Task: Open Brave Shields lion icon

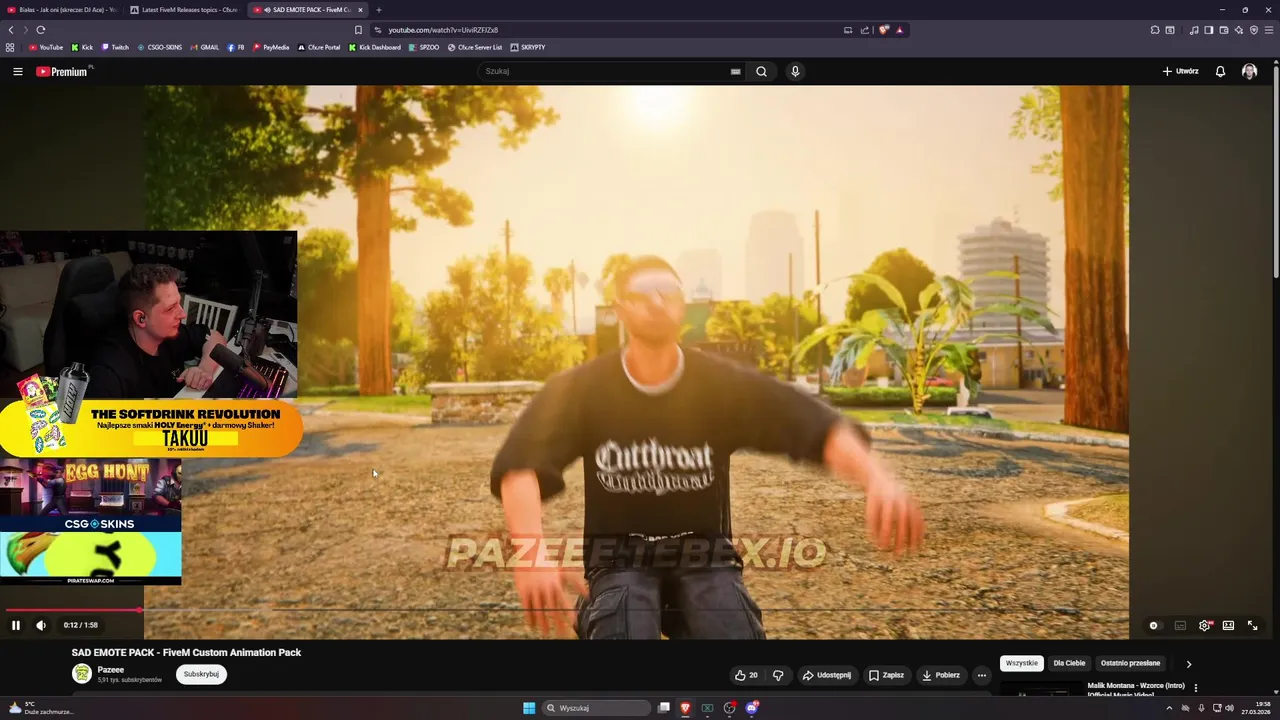Action: 884,30
